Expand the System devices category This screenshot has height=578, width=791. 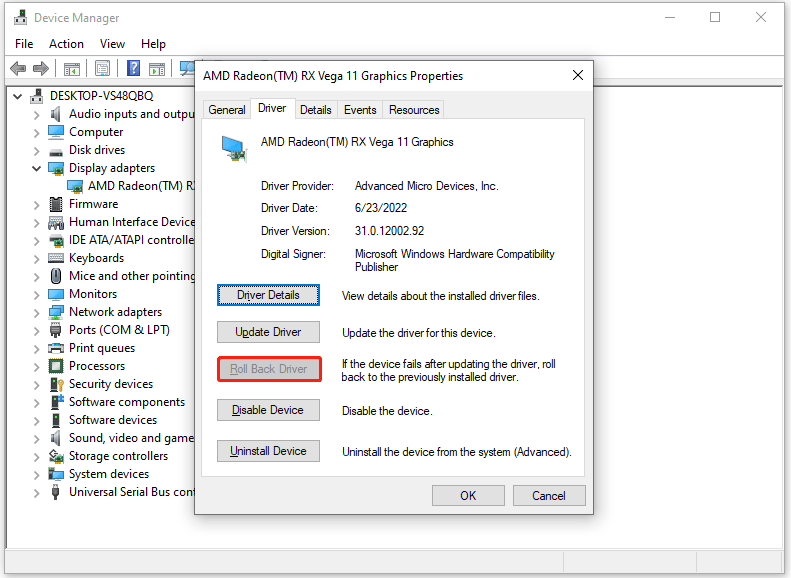[36, 474]
